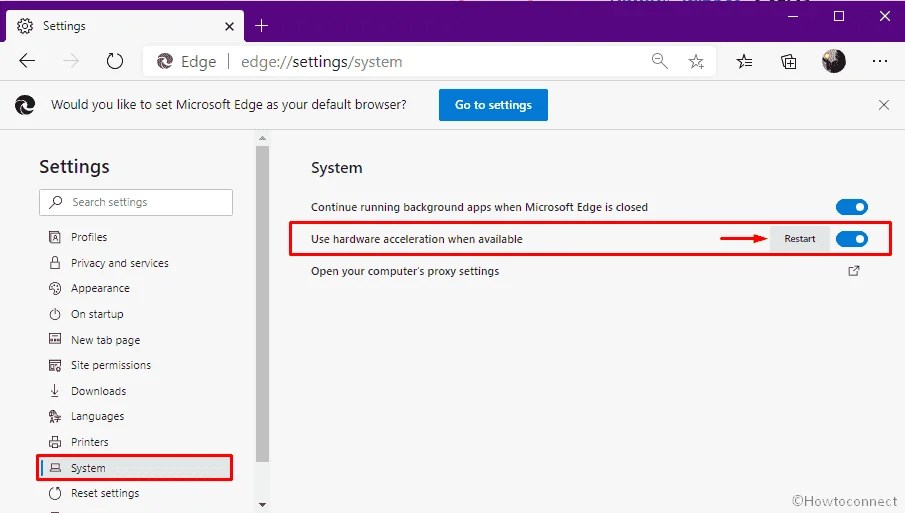Click the Edge logo in the address bar

click(x=165, y=61)
